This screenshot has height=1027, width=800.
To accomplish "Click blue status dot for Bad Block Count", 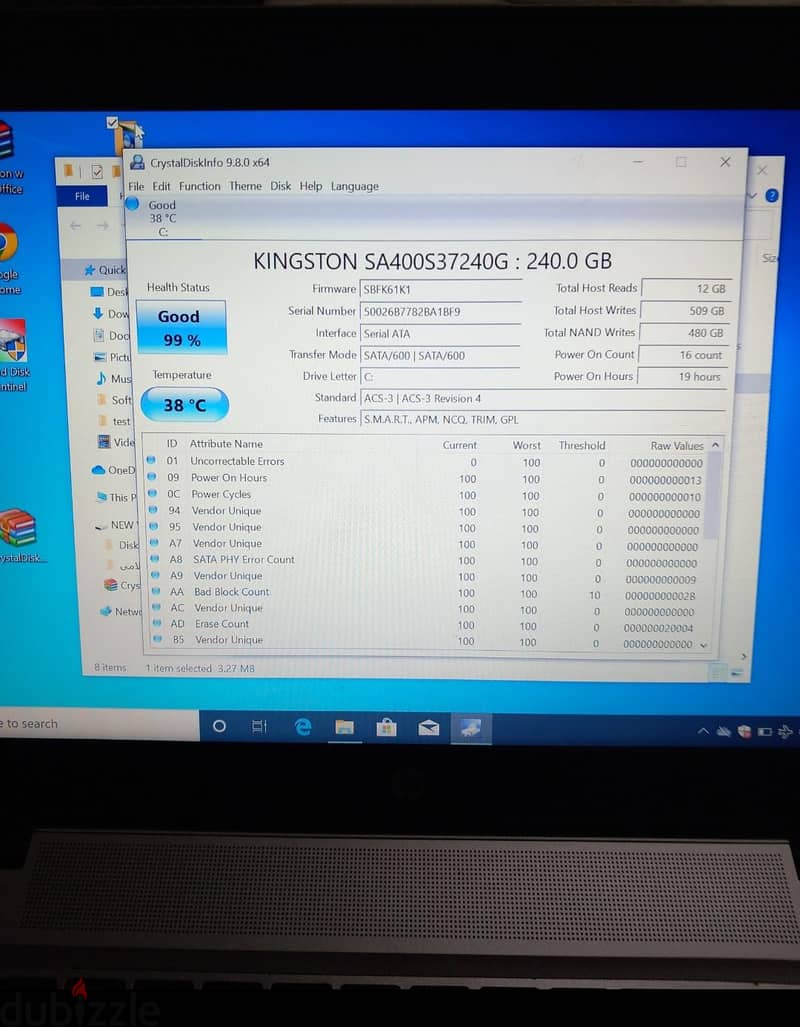I will 156,591.
